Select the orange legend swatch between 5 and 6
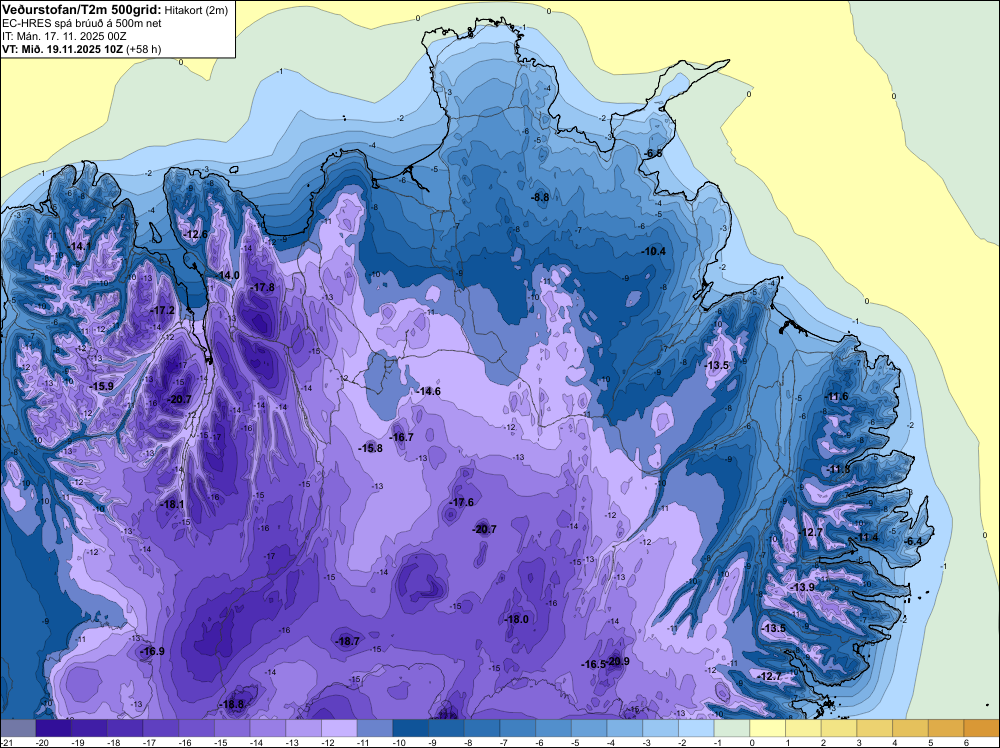Screen dimensions: 1000x748 coord(946,728)
